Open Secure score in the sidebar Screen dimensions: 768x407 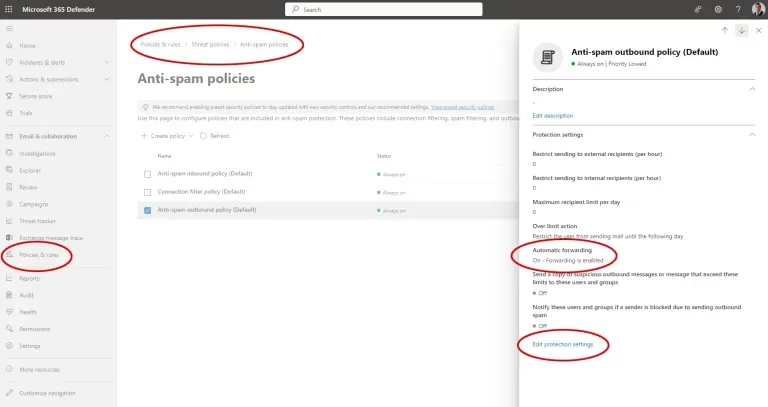tap(36, 96)
